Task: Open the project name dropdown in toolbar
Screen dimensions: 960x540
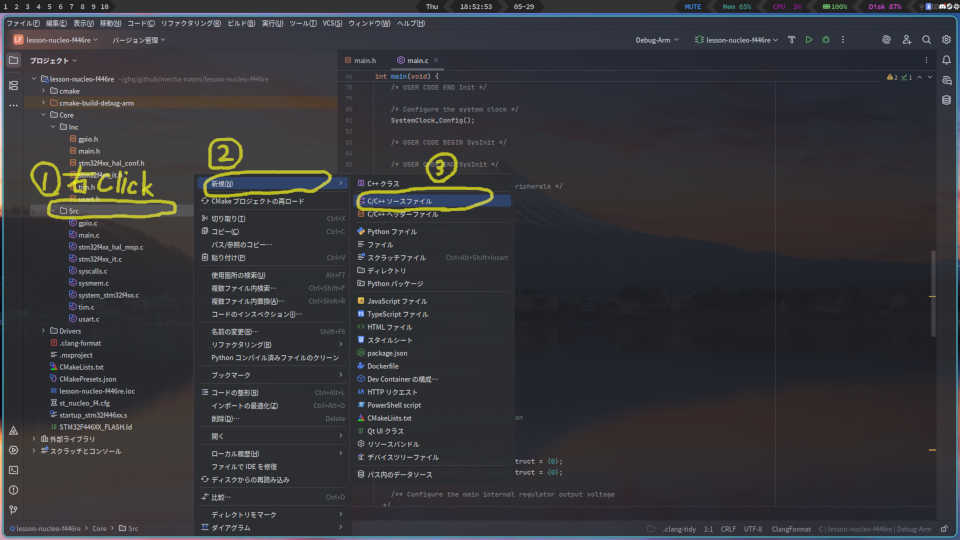Action: tap(56, 40)
